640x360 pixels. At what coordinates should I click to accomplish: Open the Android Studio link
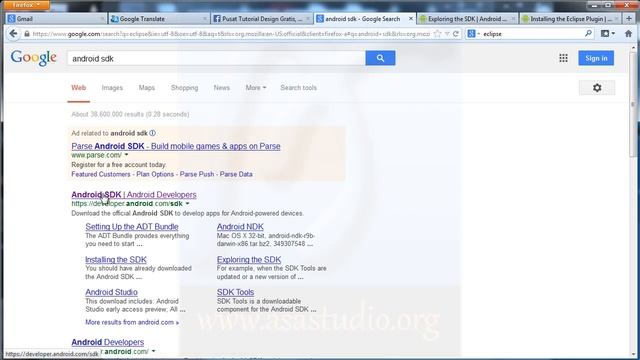pos(111,292)
